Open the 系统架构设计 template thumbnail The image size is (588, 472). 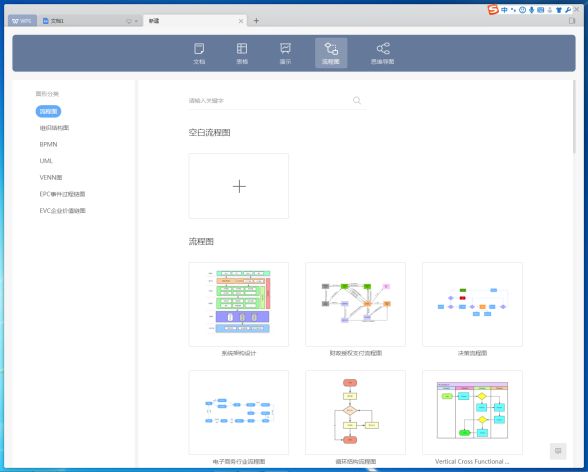coord(239,304)
